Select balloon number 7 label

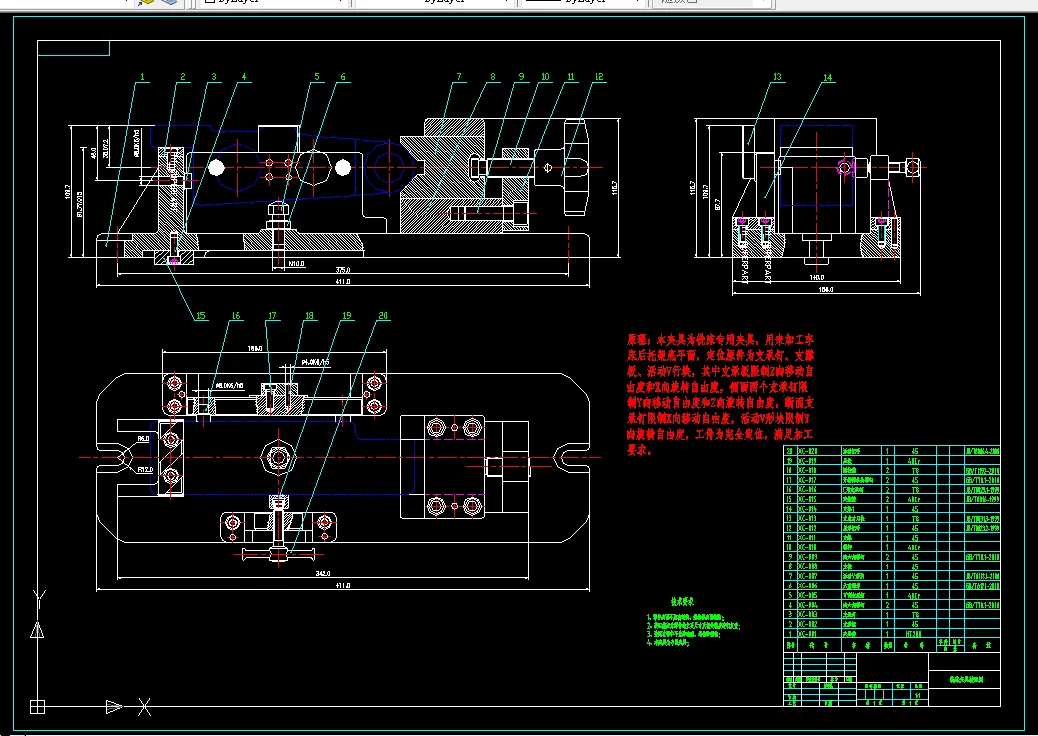(459, 77)
